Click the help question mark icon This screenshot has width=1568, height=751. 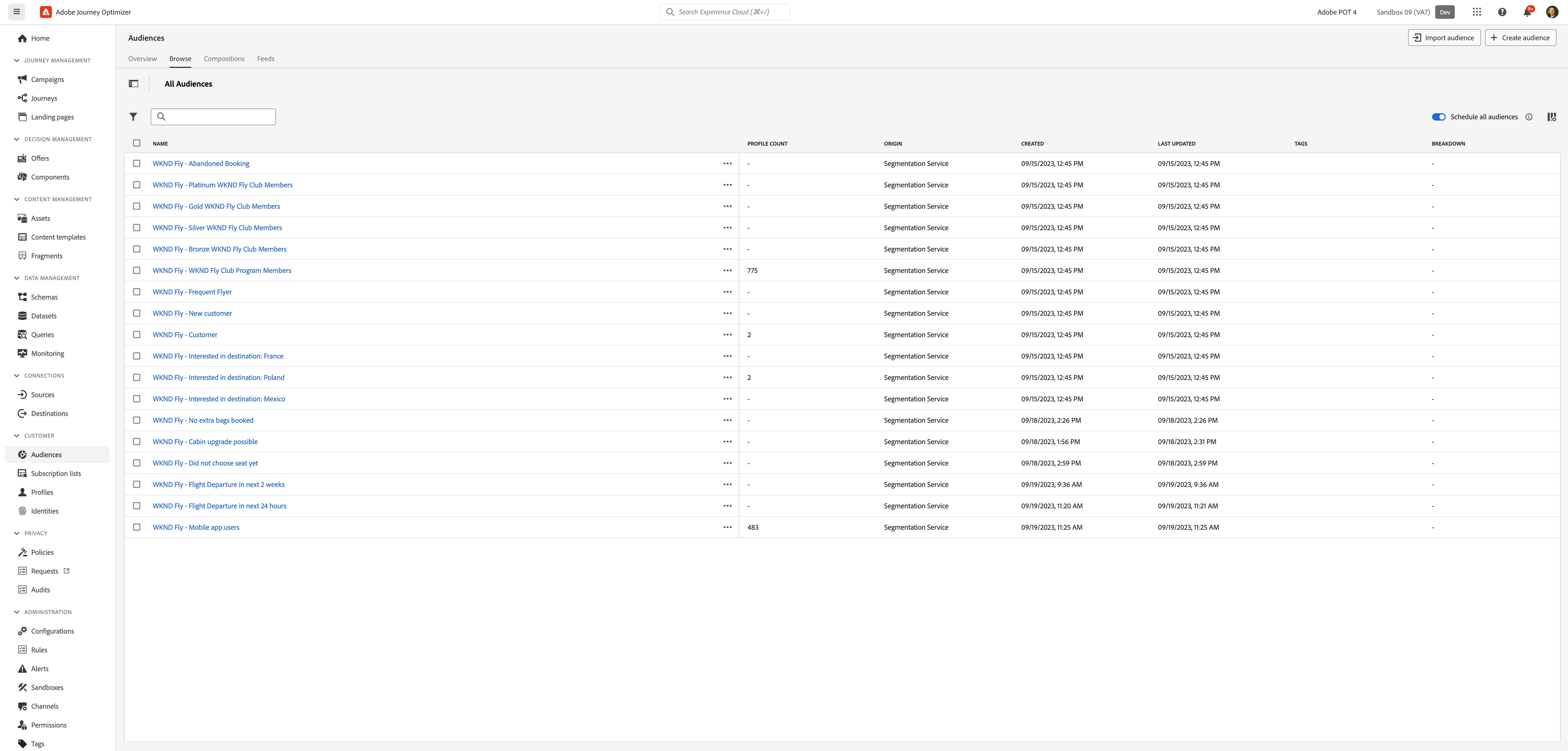[x=1502, y=12]
